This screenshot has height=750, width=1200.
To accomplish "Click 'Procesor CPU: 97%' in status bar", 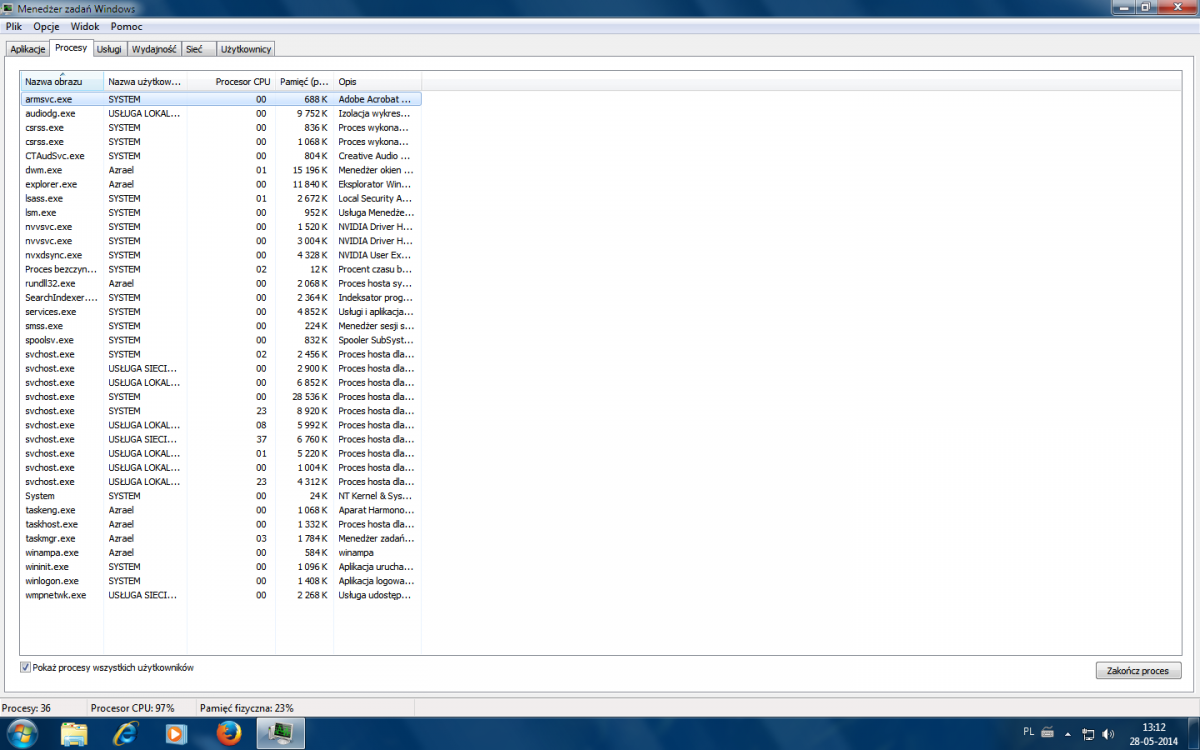I will [132, 707].
